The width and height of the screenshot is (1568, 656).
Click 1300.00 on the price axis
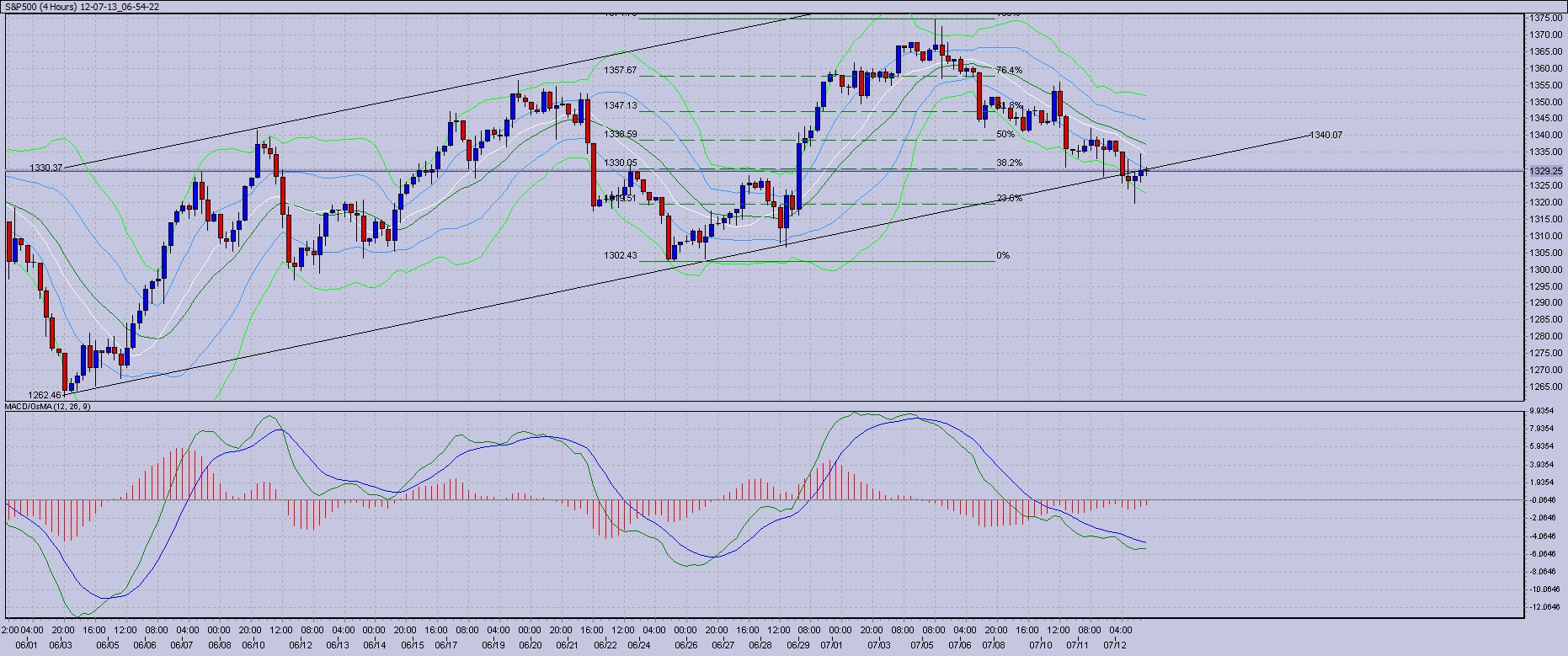pos(1545,269)
